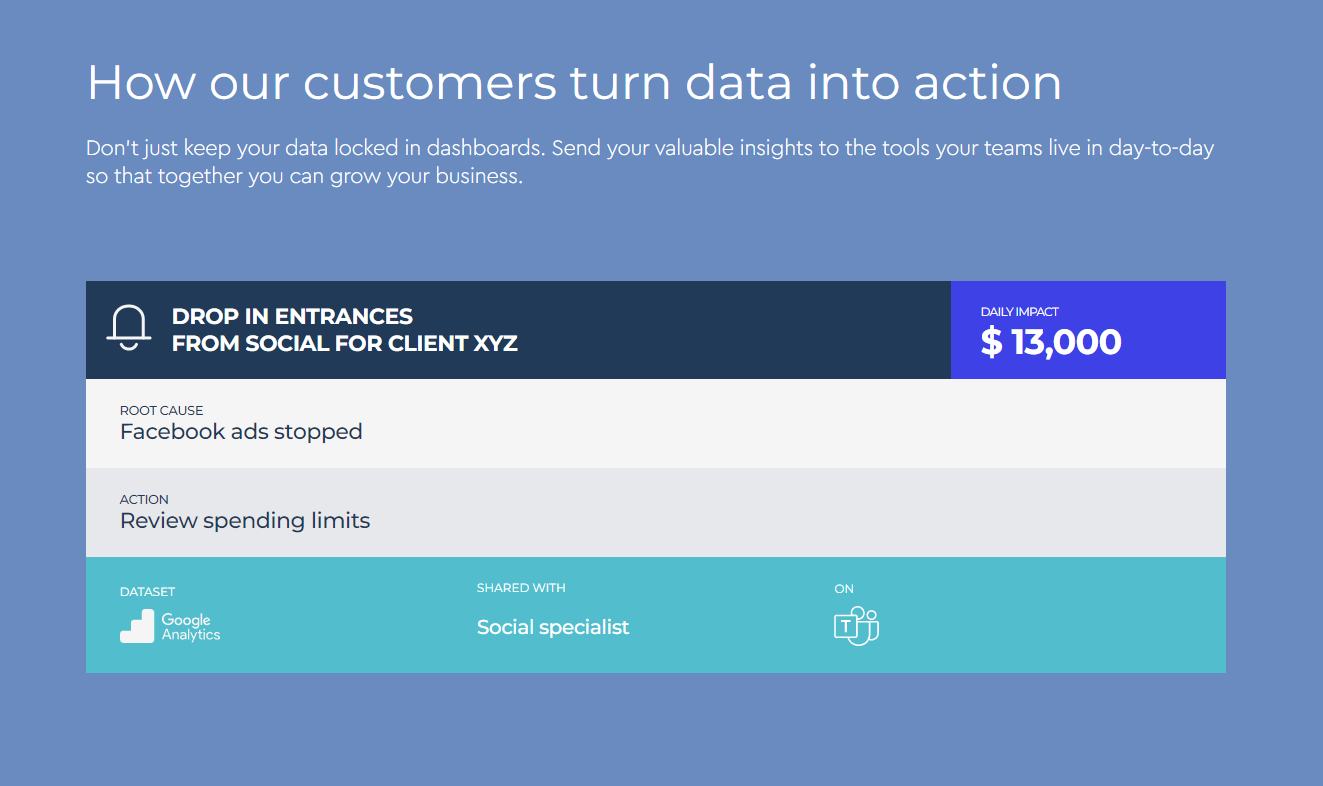The image size is (1323, 786).
Task: Select the "$ 13,000" daily impact value
Action: [x=1051, y=342]
